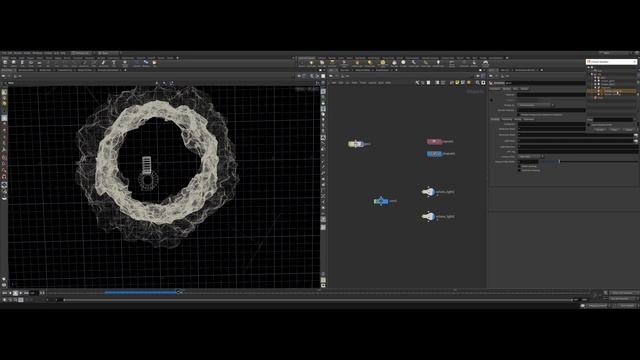Select the Font shelf tool
640x360 pixels.
pyautogui.click(x=114, y=62)
